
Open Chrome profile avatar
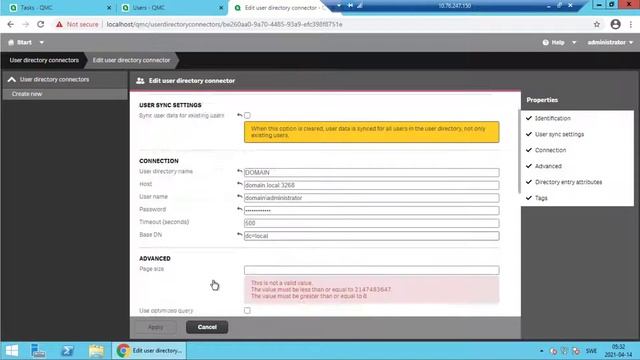click(x=616, y=24)
